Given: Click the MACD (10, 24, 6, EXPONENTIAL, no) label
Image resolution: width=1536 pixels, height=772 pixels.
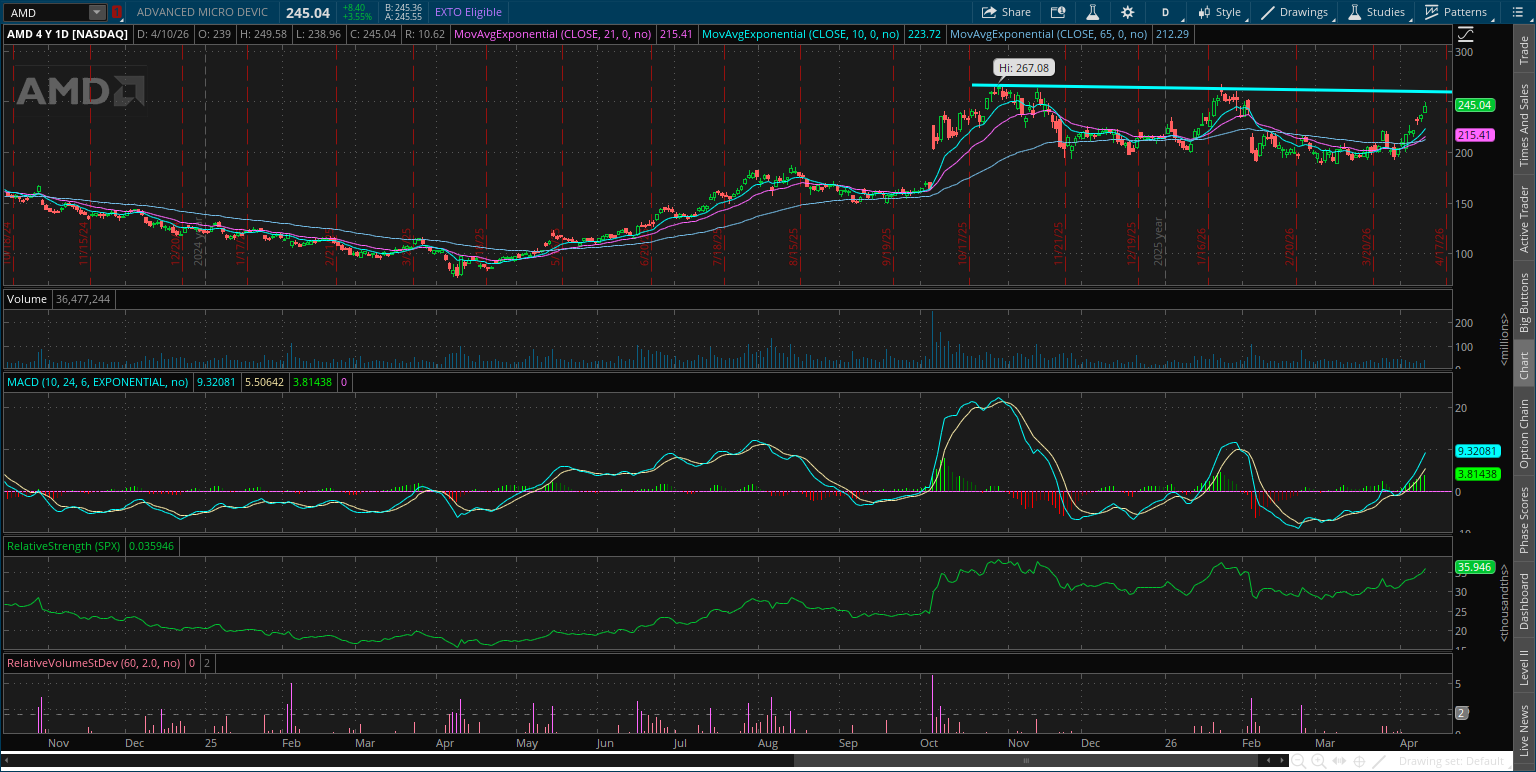Looking at the screenshot, I should [99, 382].
